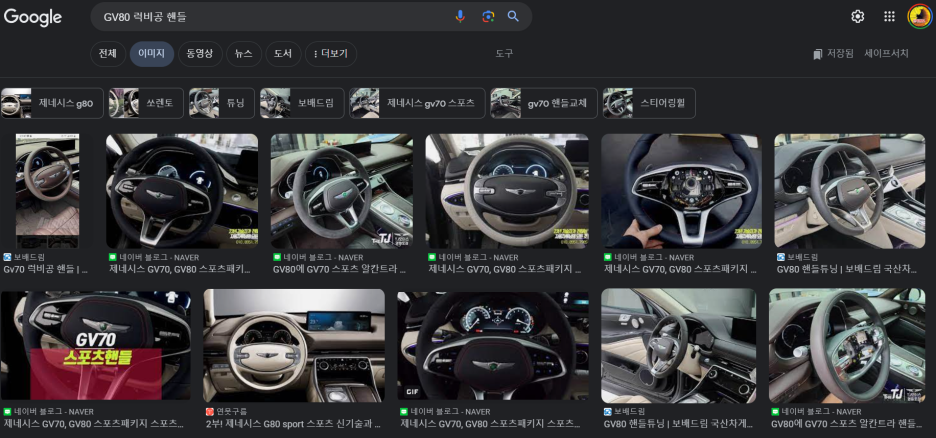
Task: Filter by 튜닝 chip
Action: pyautogui.click(x=221, y=103)
